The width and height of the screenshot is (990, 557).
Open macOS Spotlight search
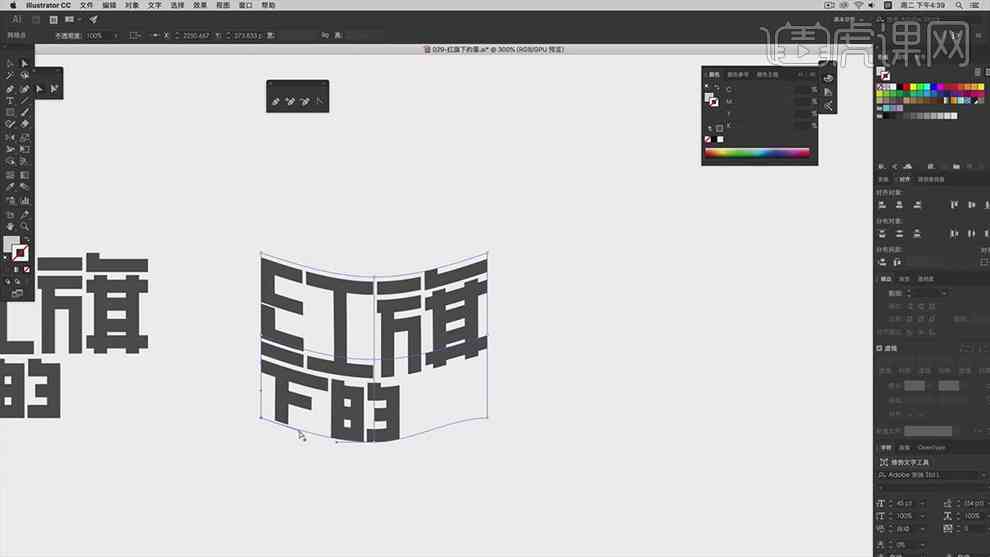tap(959, 5)
